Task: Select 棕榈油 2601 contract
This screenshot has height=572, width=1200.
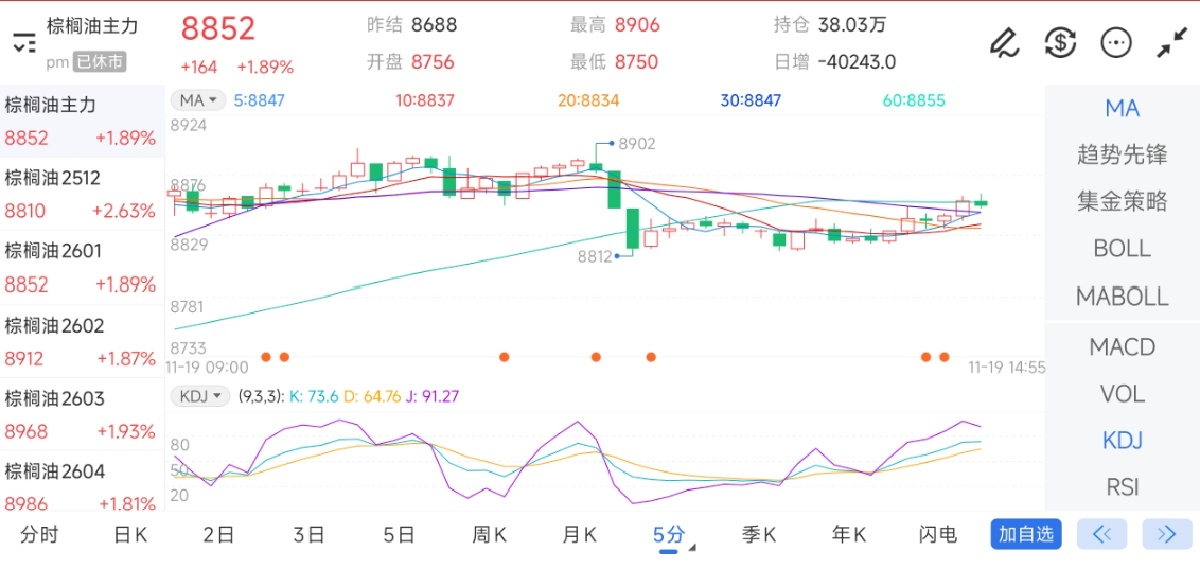Action: [82, 268]
